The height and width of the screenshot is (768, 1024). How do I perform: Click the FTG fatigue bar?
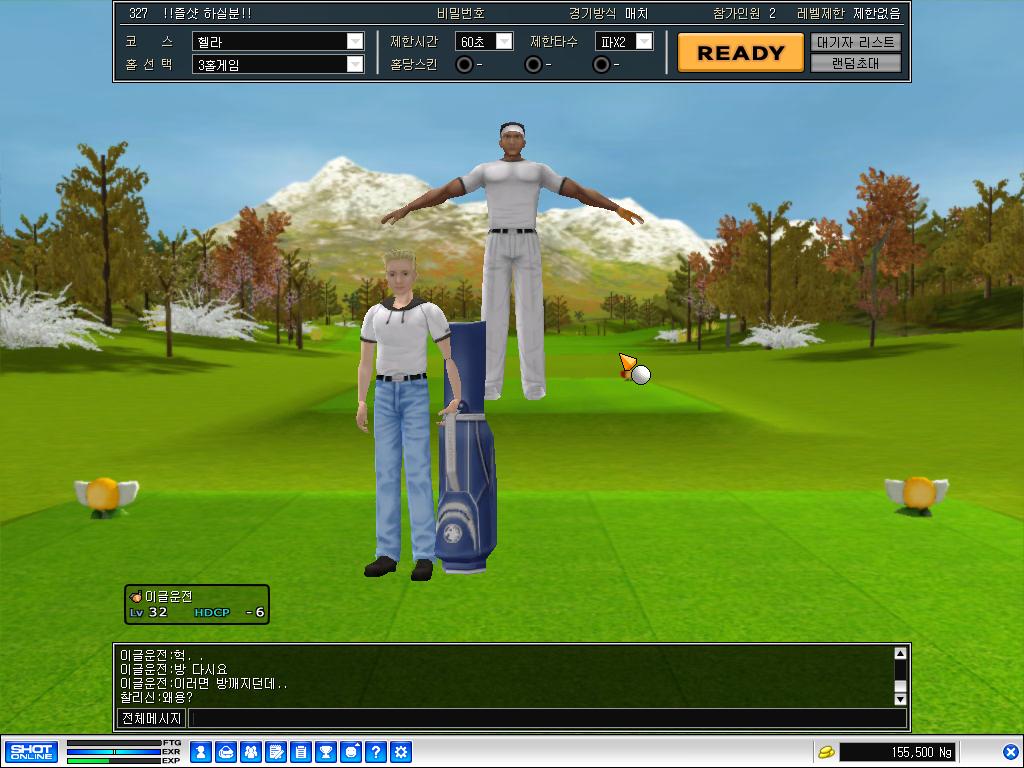[x=114, y=743]
